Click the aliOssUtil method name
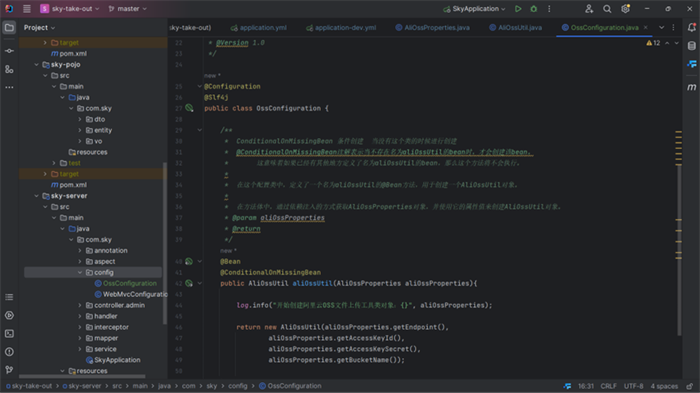700x393 pixels. (312, 283)
